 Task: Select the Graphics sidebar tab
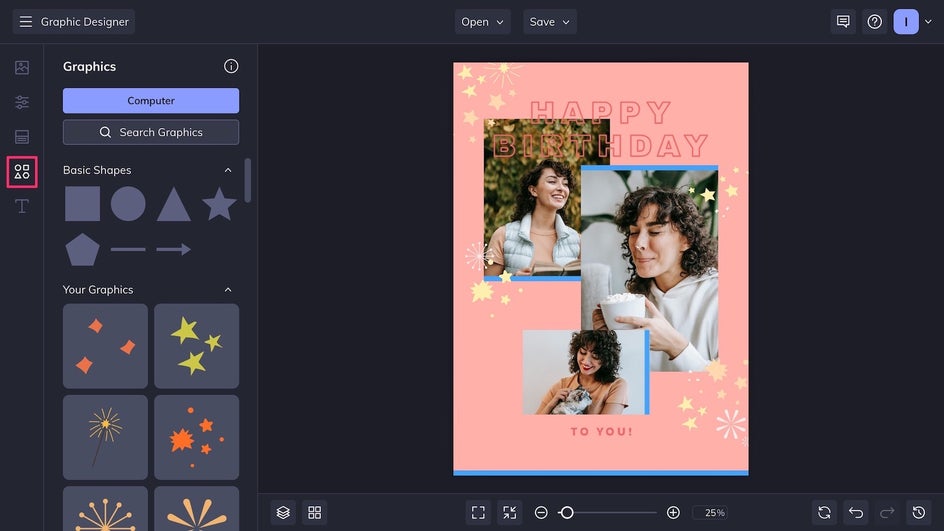(x=22, y=172)
